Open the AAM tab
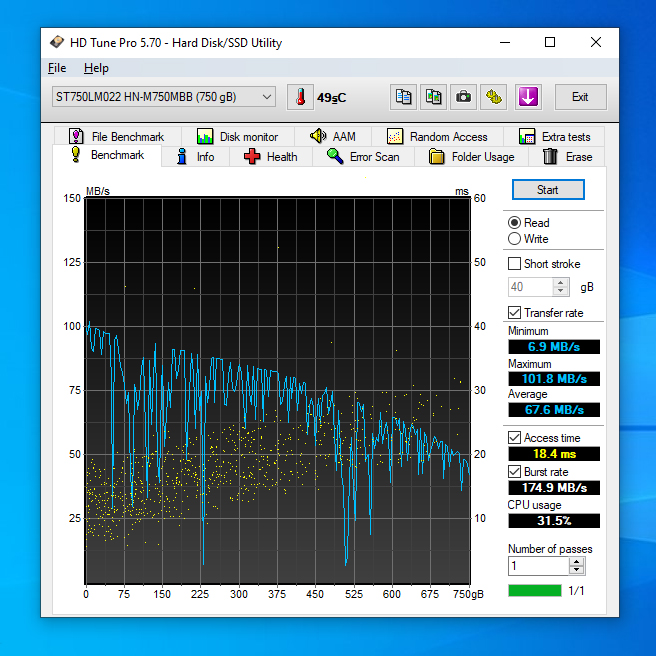Image resolution: width=656 pixels, height=656 pixels. click(333, 136)
